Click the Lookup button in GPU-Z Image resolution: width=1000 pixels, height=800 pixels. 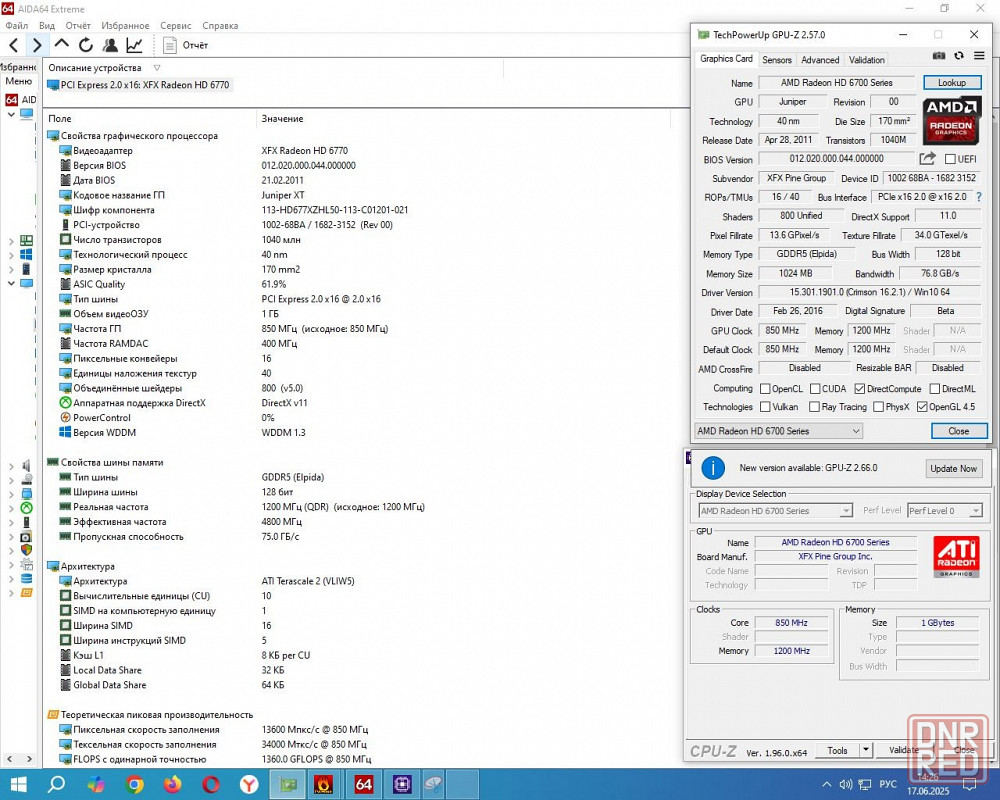952,82
